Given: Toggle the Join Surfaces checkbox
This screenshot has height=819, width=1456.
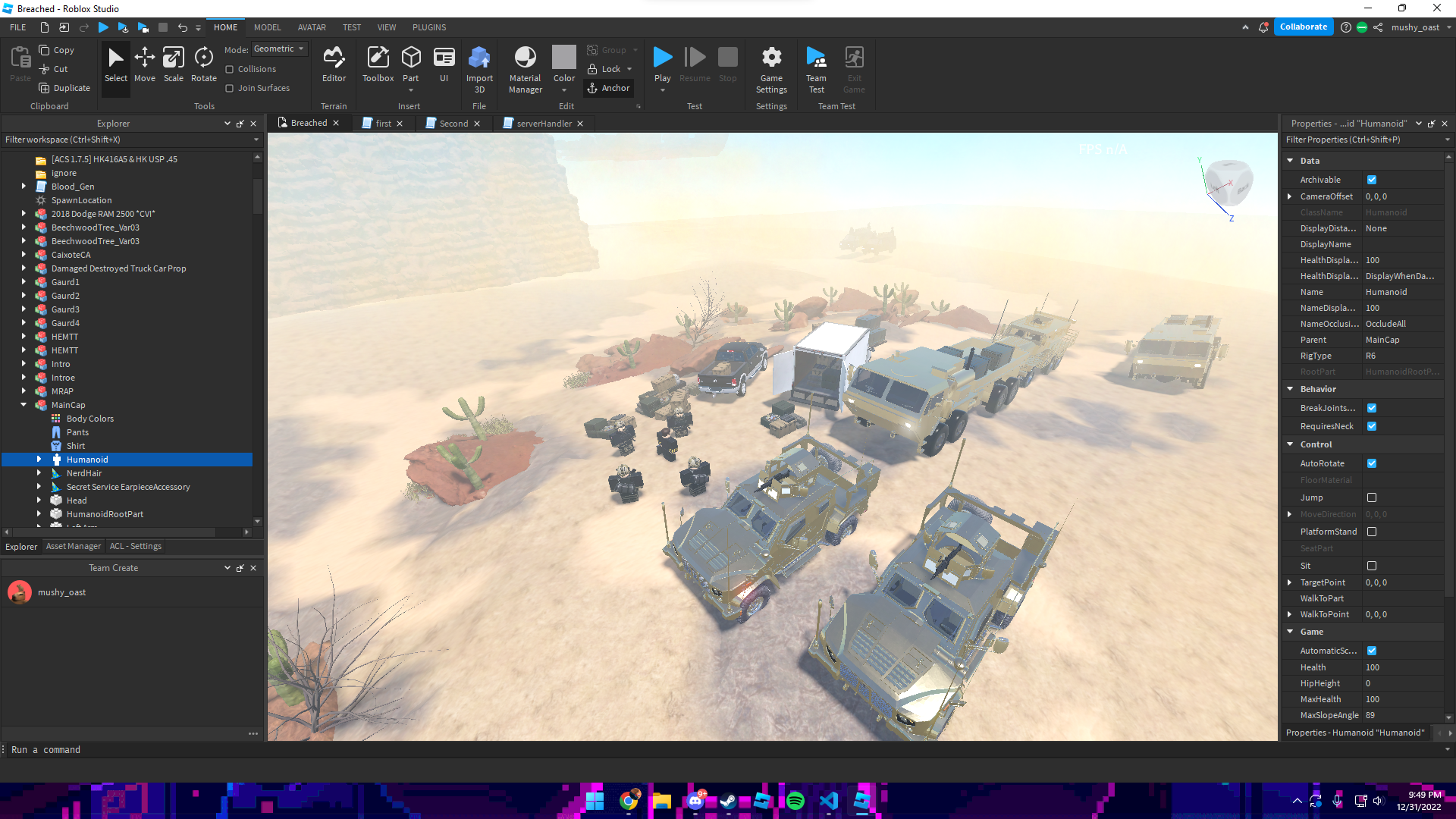Looking at the screenshot, I should pos(230,88).
